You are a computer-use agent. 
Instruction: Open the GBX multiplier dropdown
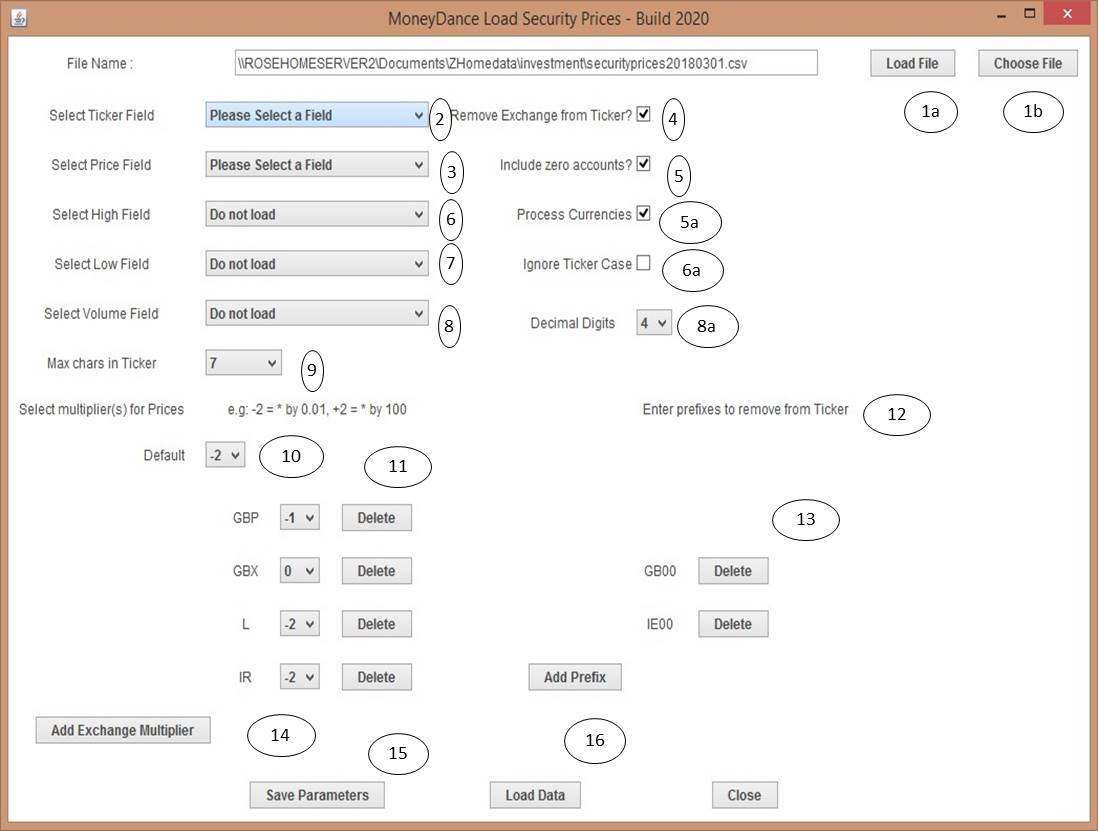(x=300, y=571)
